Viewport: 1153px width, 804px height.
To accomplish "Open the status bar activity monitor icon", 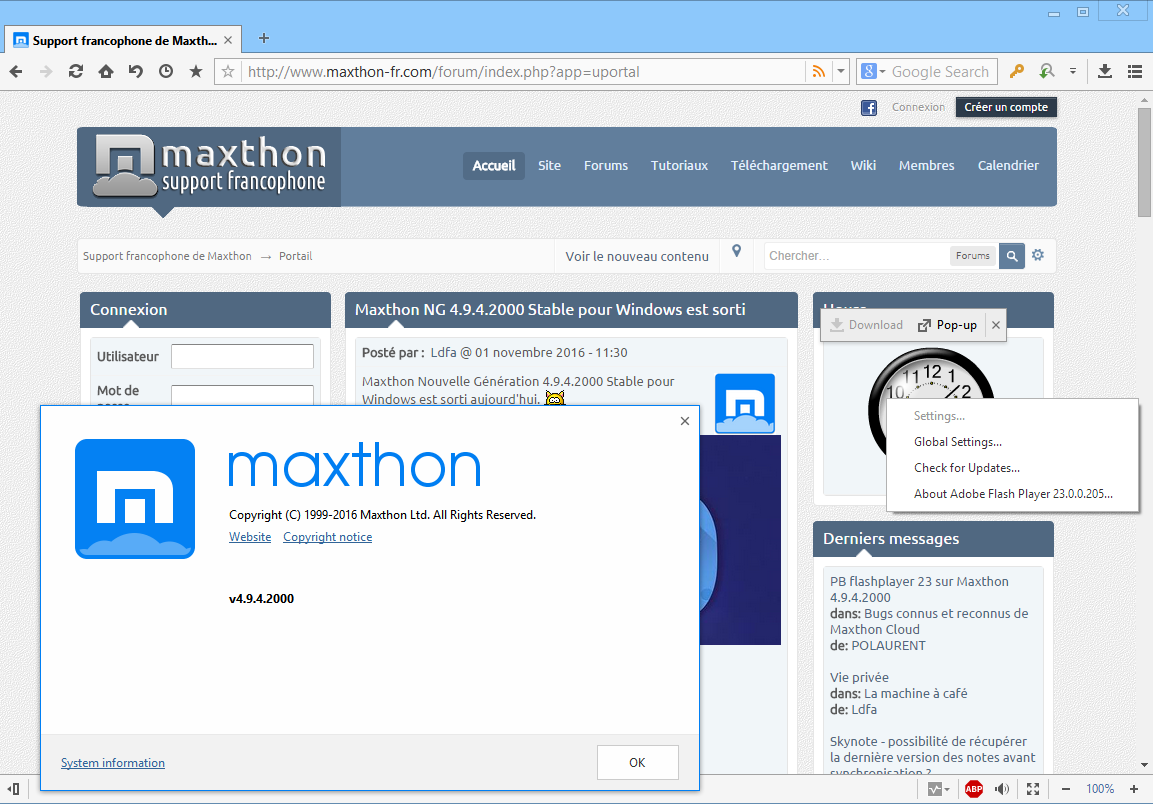I will 935,789.
